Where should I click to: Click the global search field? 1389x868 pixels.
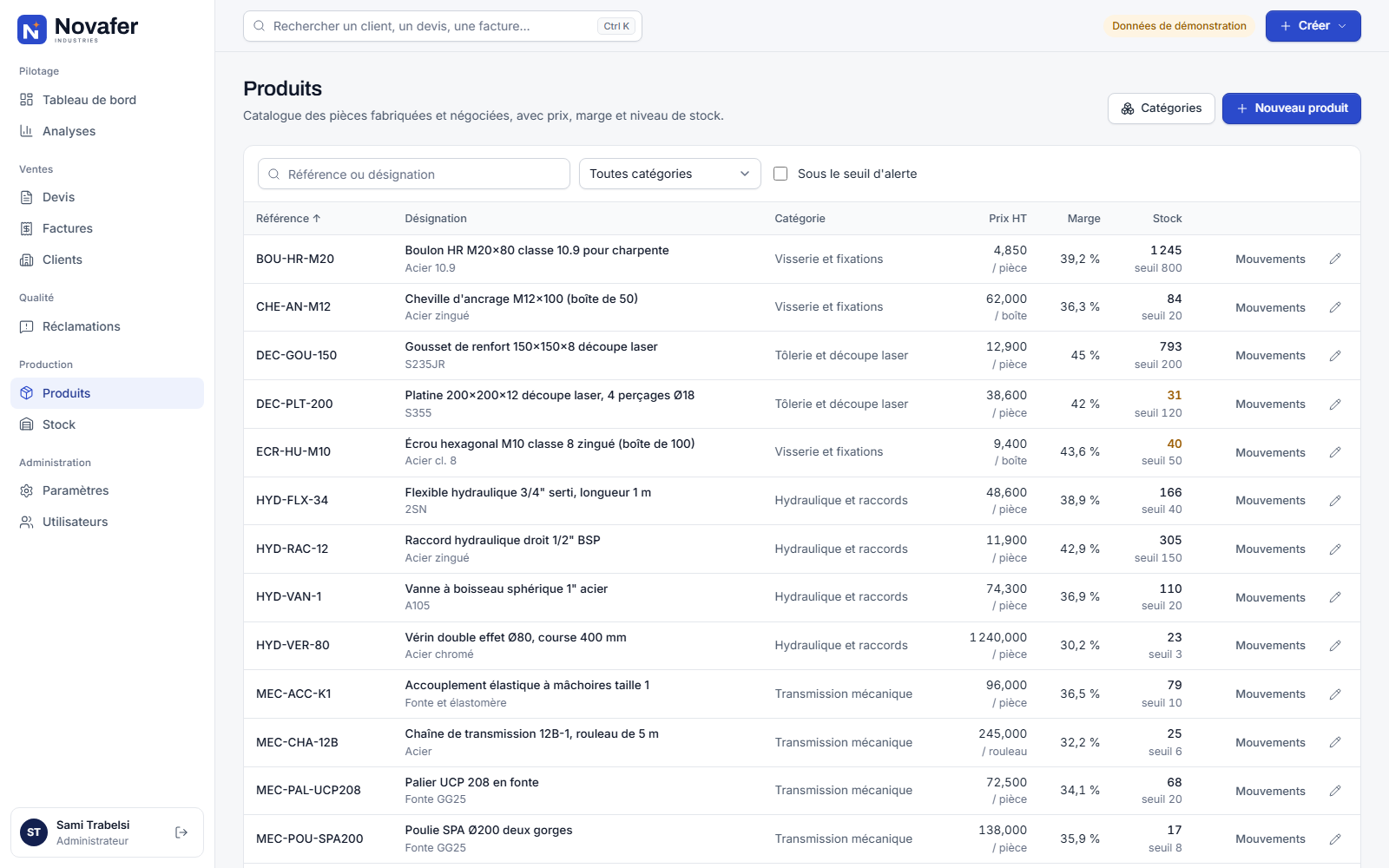click(x=443, y=26)
